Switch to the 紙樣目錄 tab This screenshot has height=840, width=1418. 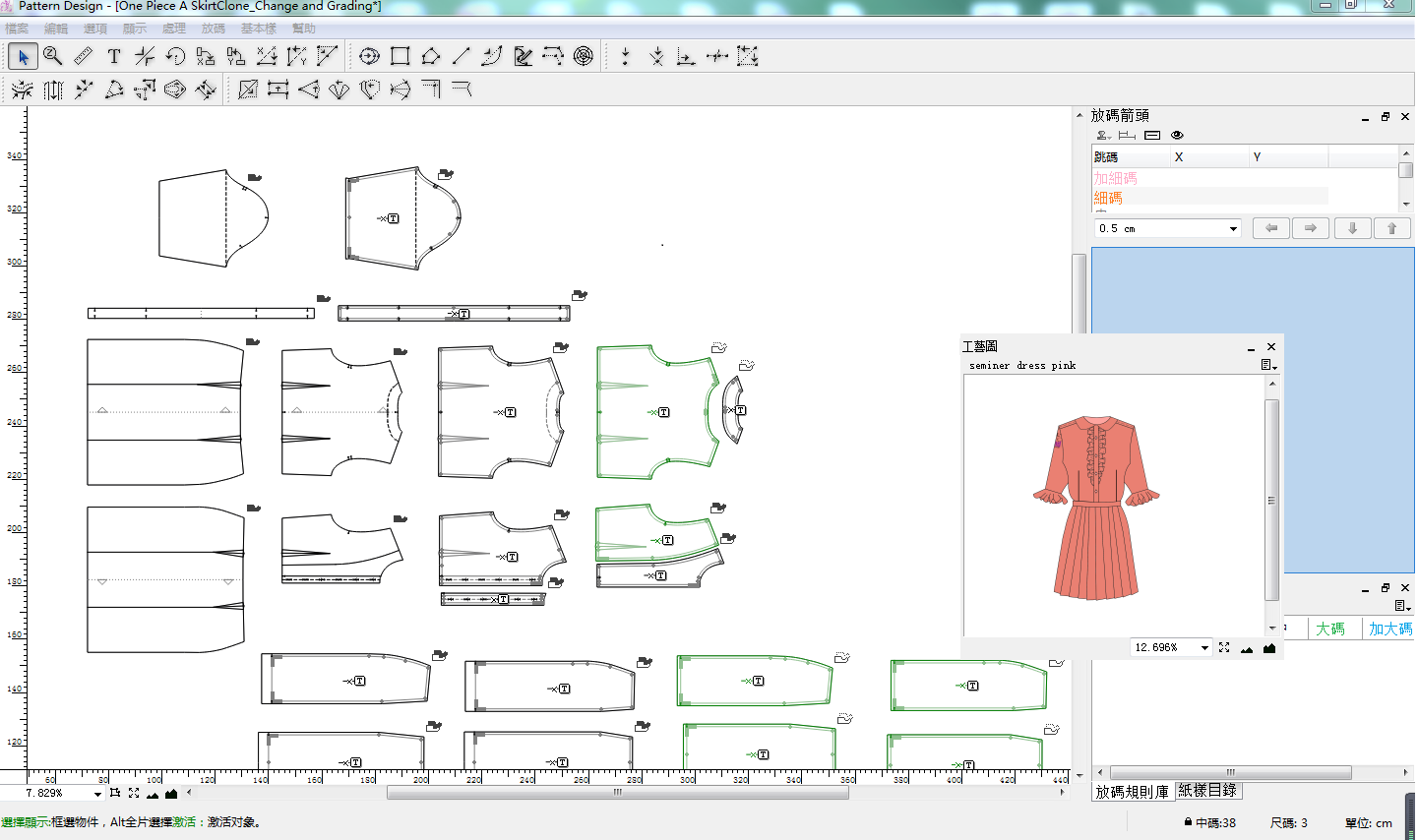coord(1207,790)
